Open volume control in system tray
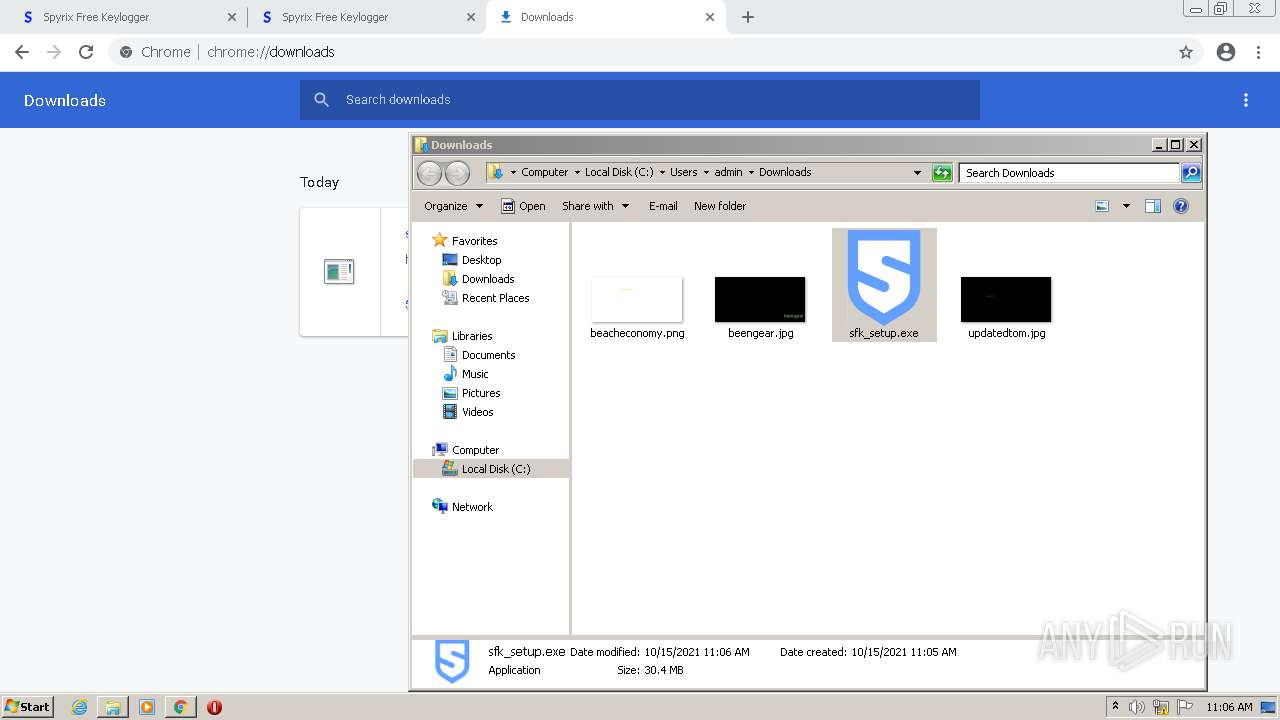 tap(1137, 707)
